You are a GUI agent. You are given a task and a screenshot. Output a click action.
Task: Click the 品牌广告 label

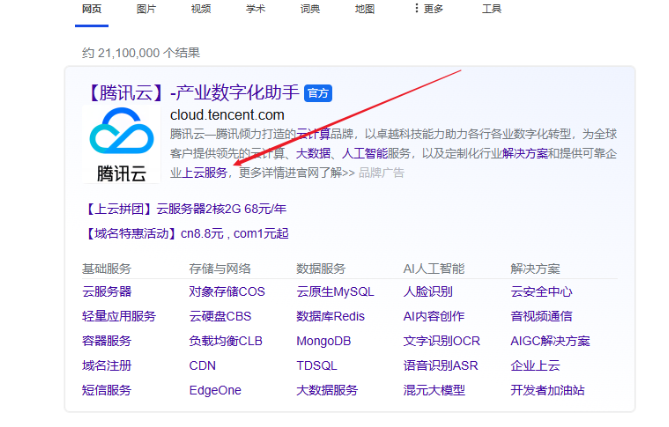(381, 173)
